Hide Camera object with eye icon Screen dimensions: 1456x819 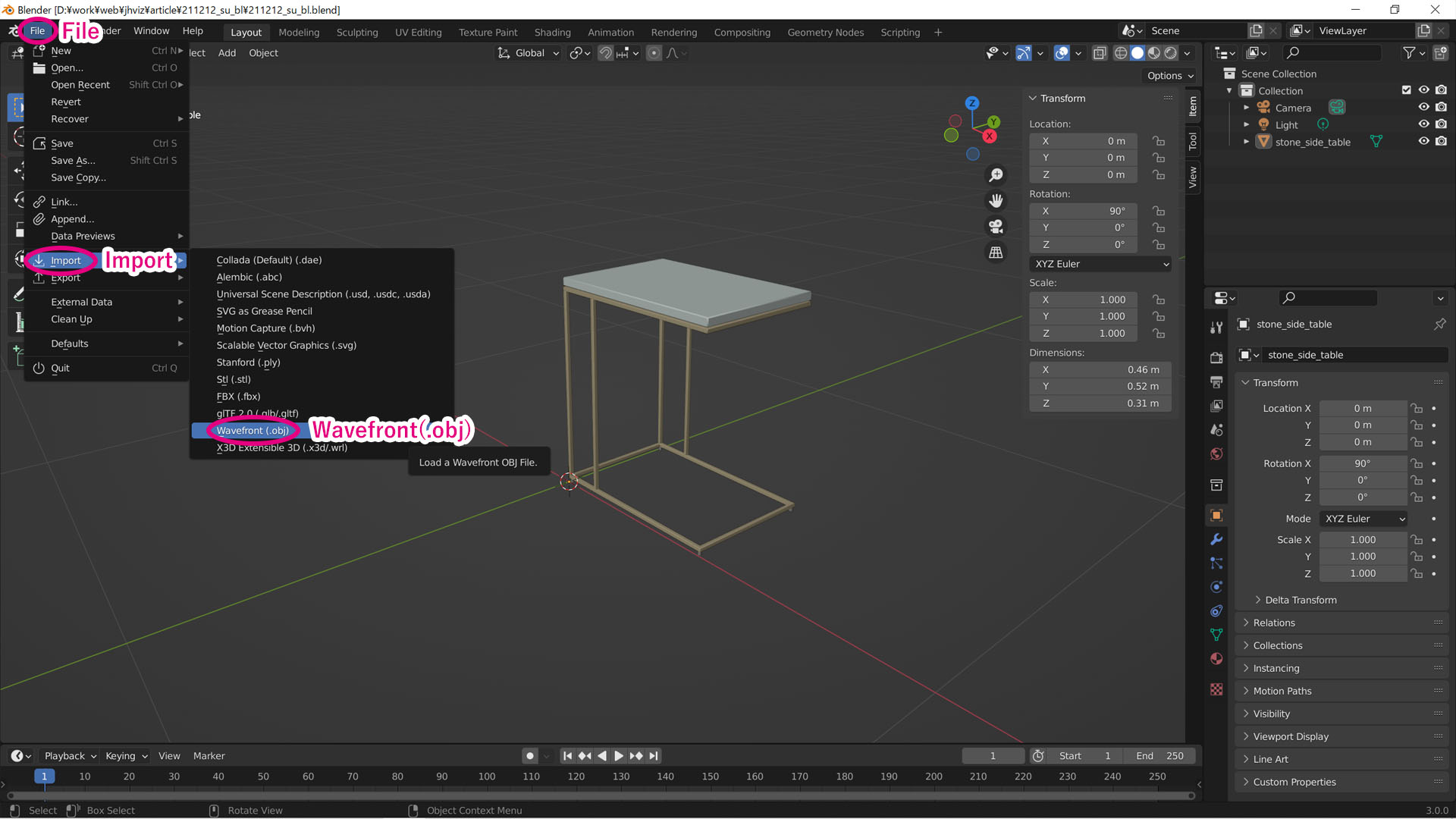1423,107
